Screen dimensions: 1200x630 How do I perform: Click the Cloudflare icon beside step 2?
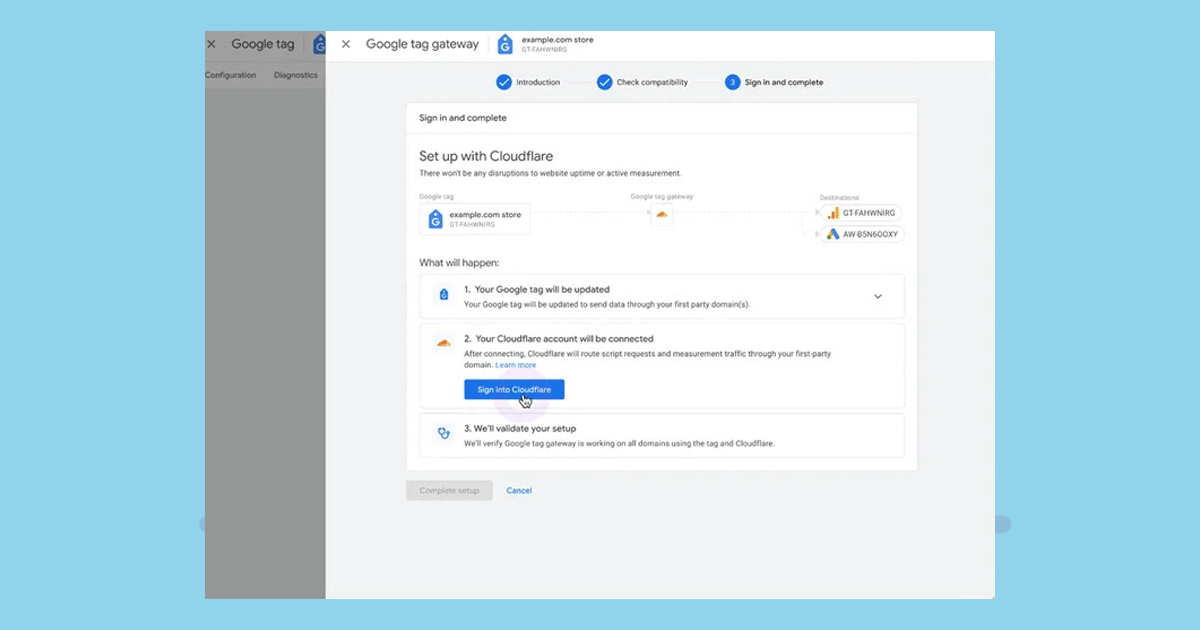point(443,344)
